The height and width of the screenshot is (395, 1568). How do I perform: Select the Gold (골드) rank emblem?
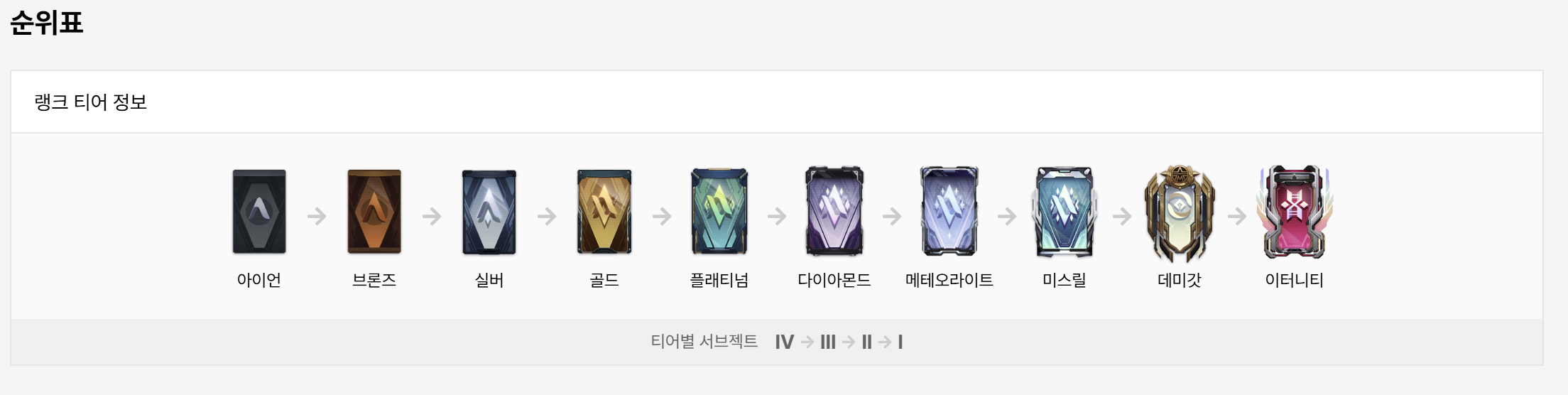coord(604,212)
